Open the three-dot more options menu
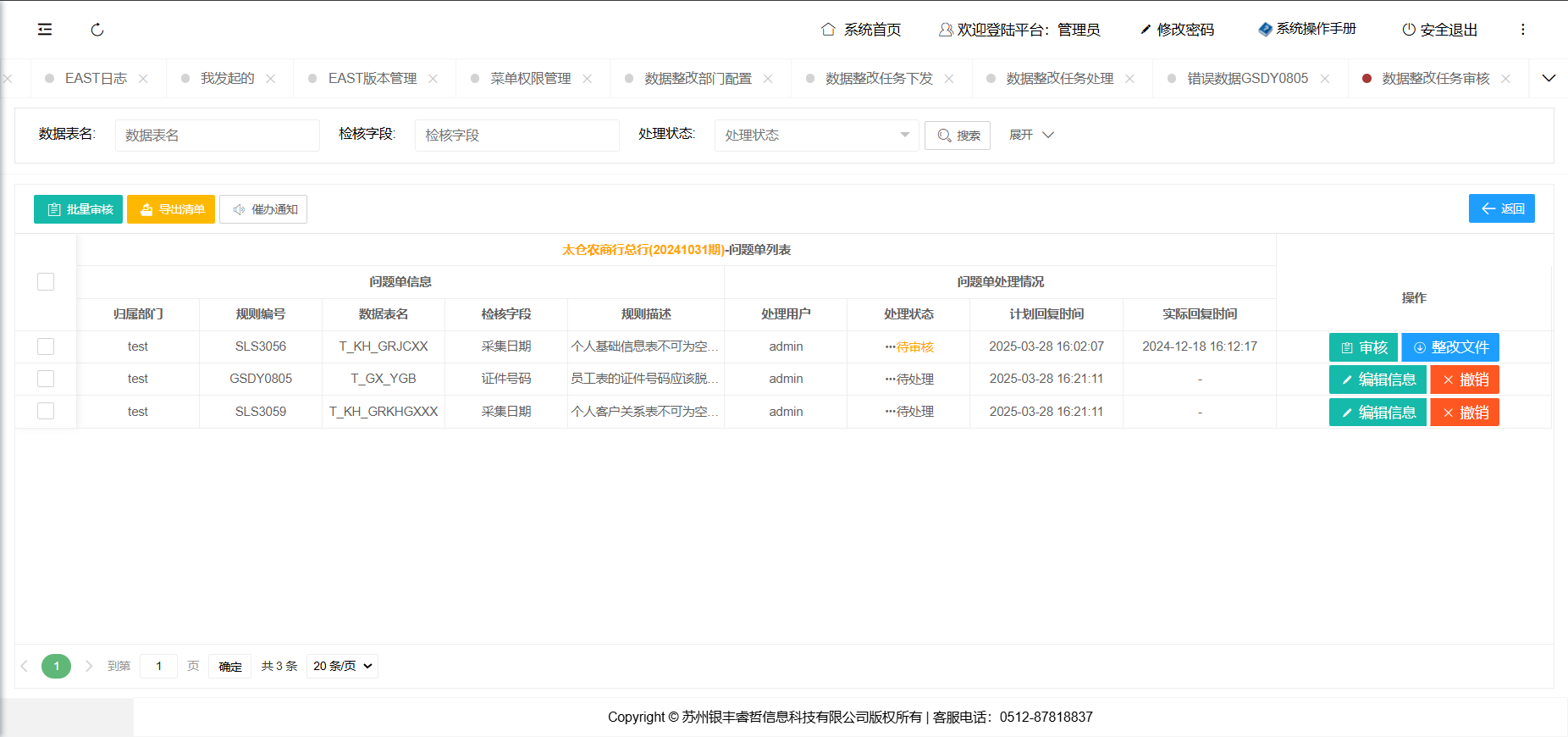This screenshot has width=1568, height=737. coord(1522,30)
